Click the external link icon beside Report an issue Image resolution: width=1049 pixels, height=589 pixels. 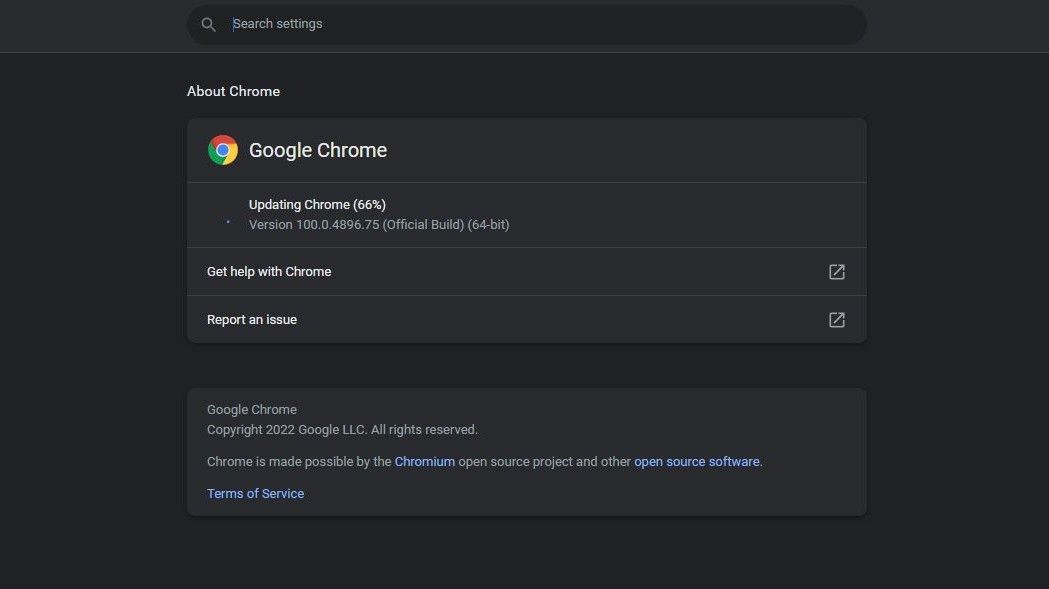point(836,319)
